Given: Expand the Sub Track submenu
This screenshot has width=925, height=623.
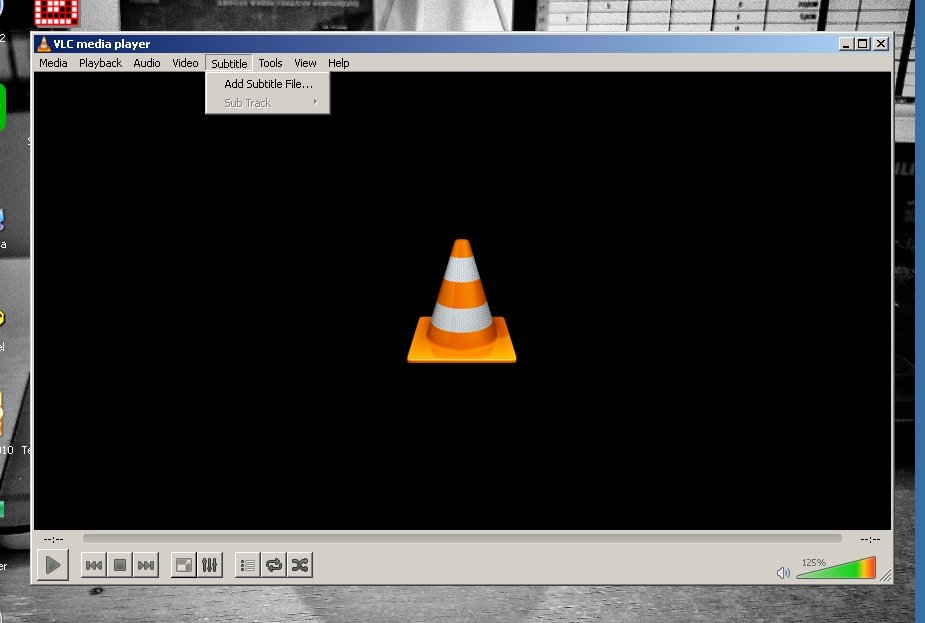Looking at the screenshot, I should pos(268,103).
